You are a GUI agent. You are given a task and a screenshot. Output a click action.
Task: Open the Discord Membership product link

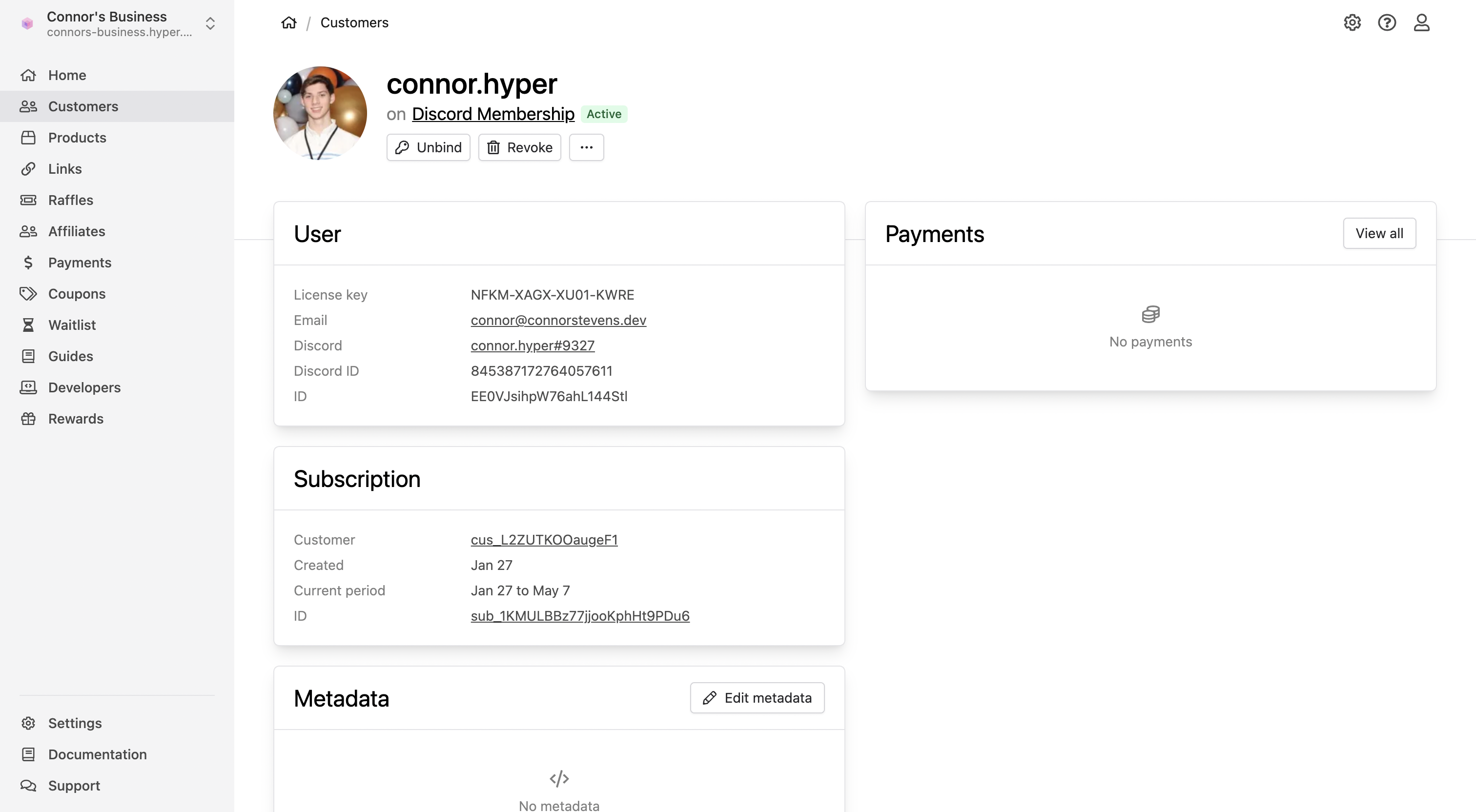tap(493, 114)
